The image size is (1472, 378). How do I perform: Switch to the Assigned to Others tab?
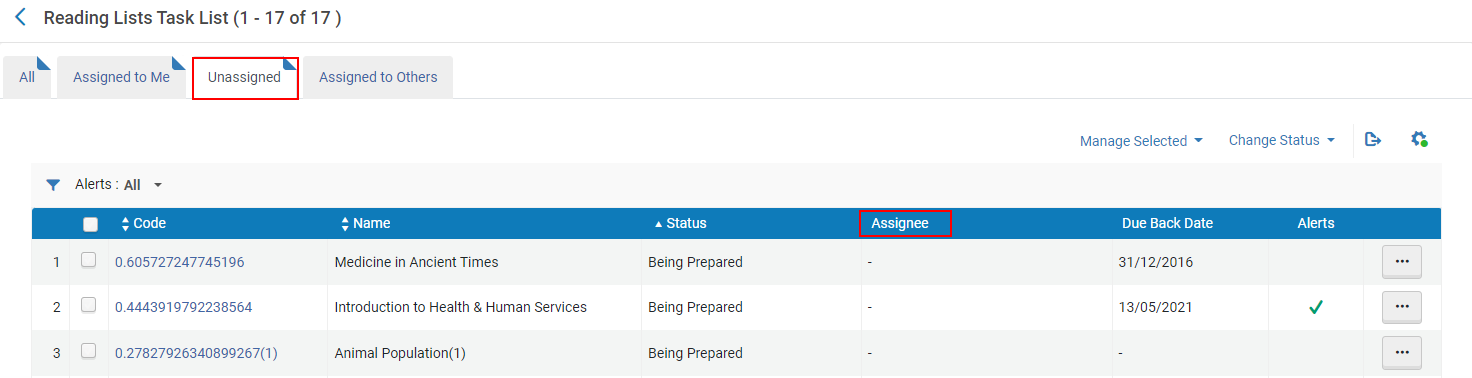pyautogui.click(x=378, y=77)
